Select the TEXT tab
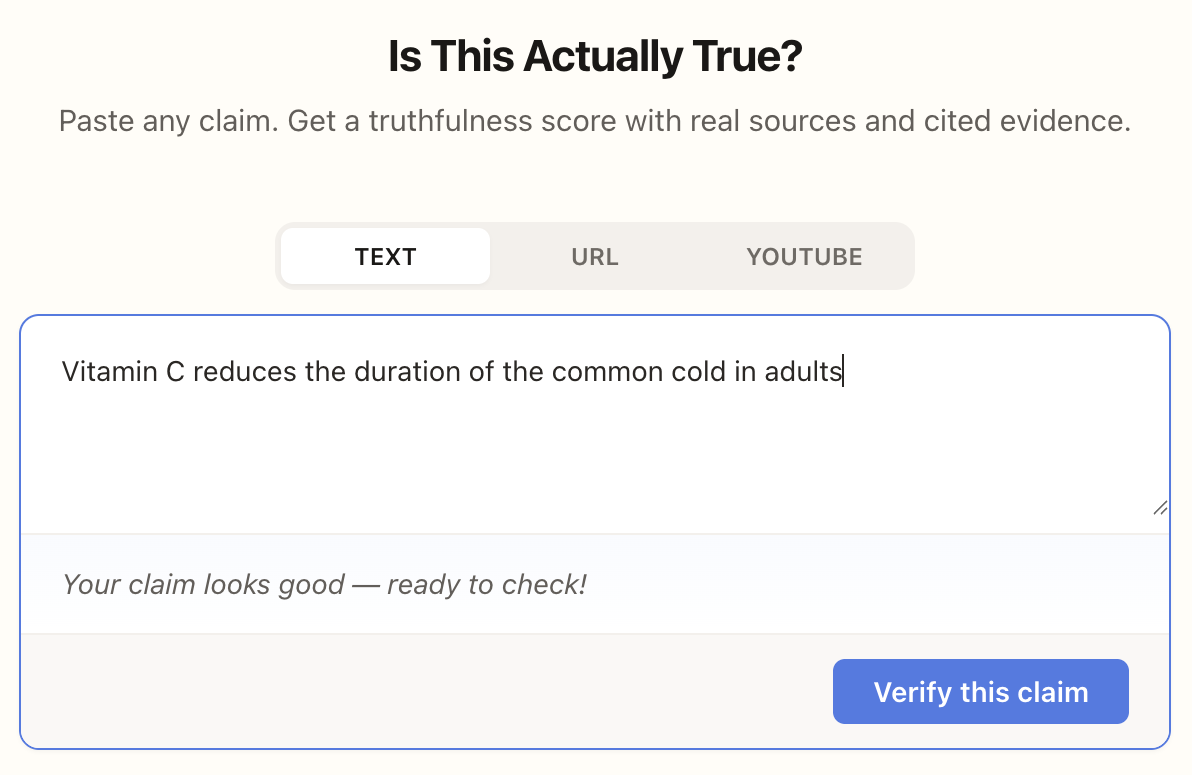 [385, 256]
